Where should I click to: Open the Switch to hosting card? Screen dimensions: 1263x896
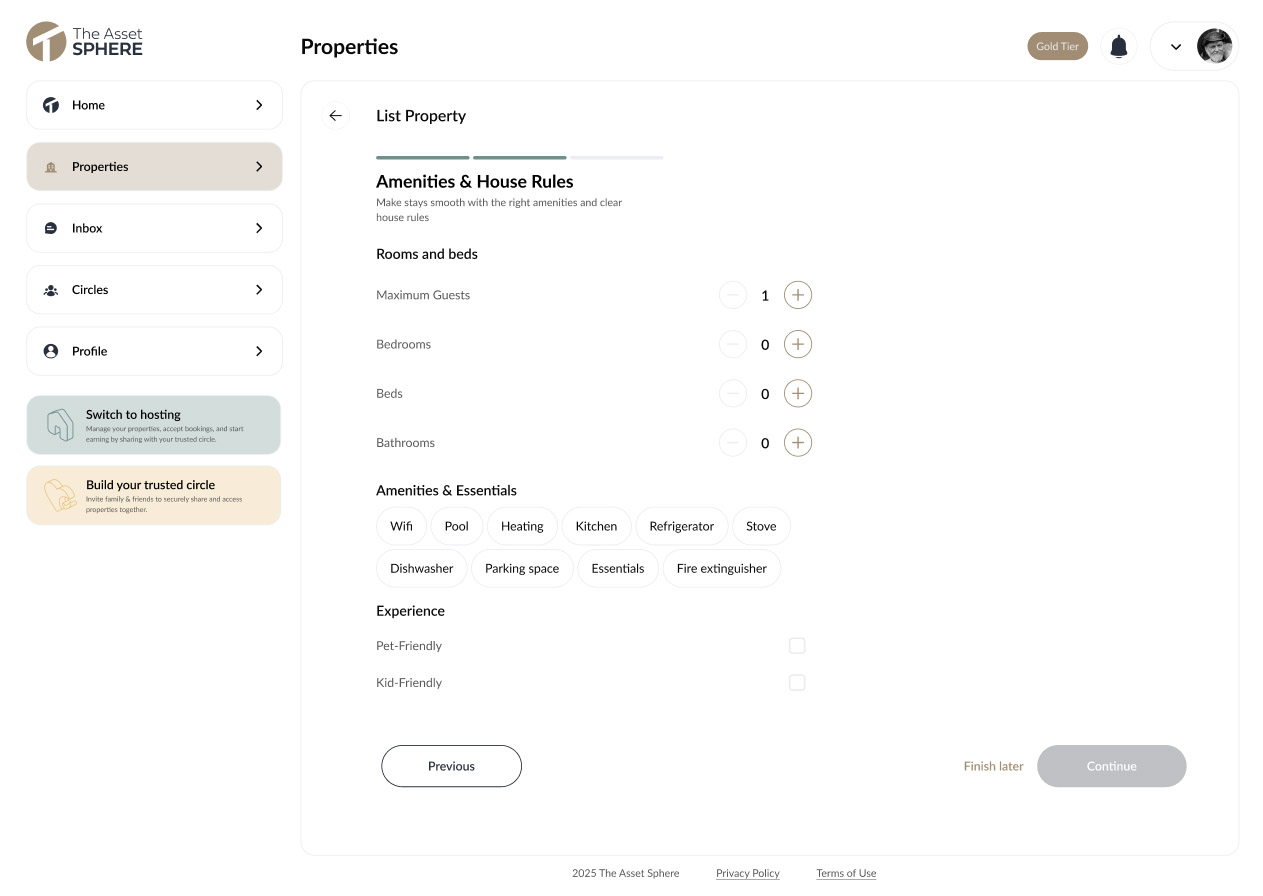click(154, 425)
